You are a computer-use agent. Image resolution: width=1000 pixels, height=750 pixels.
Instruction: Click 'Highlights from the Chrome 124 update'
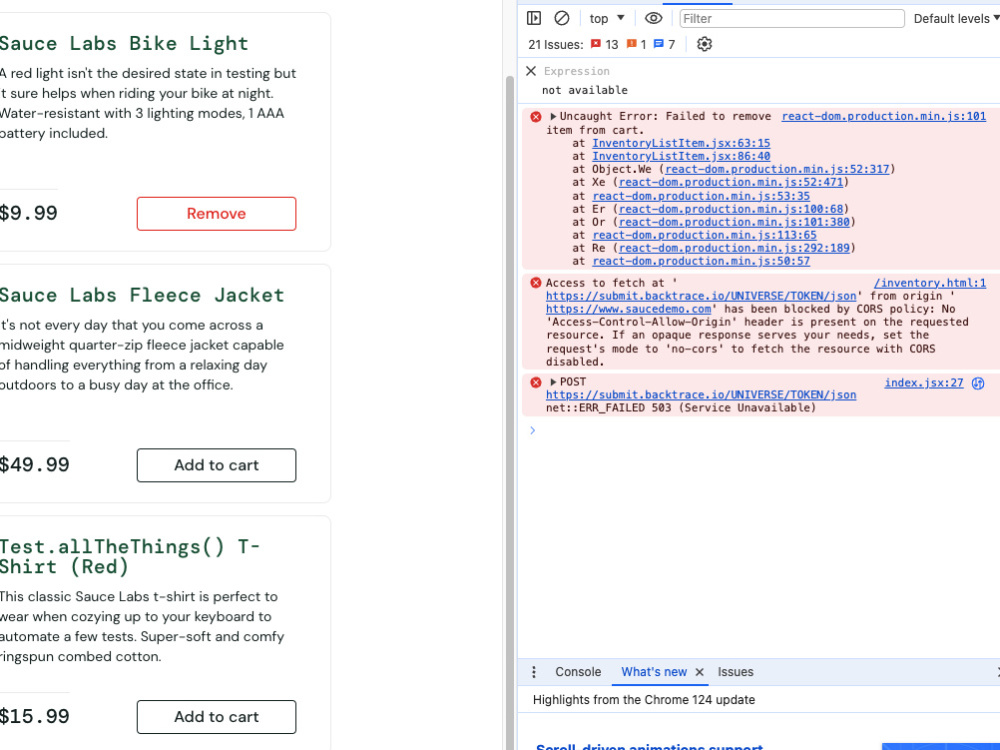[x=643, y=700]
